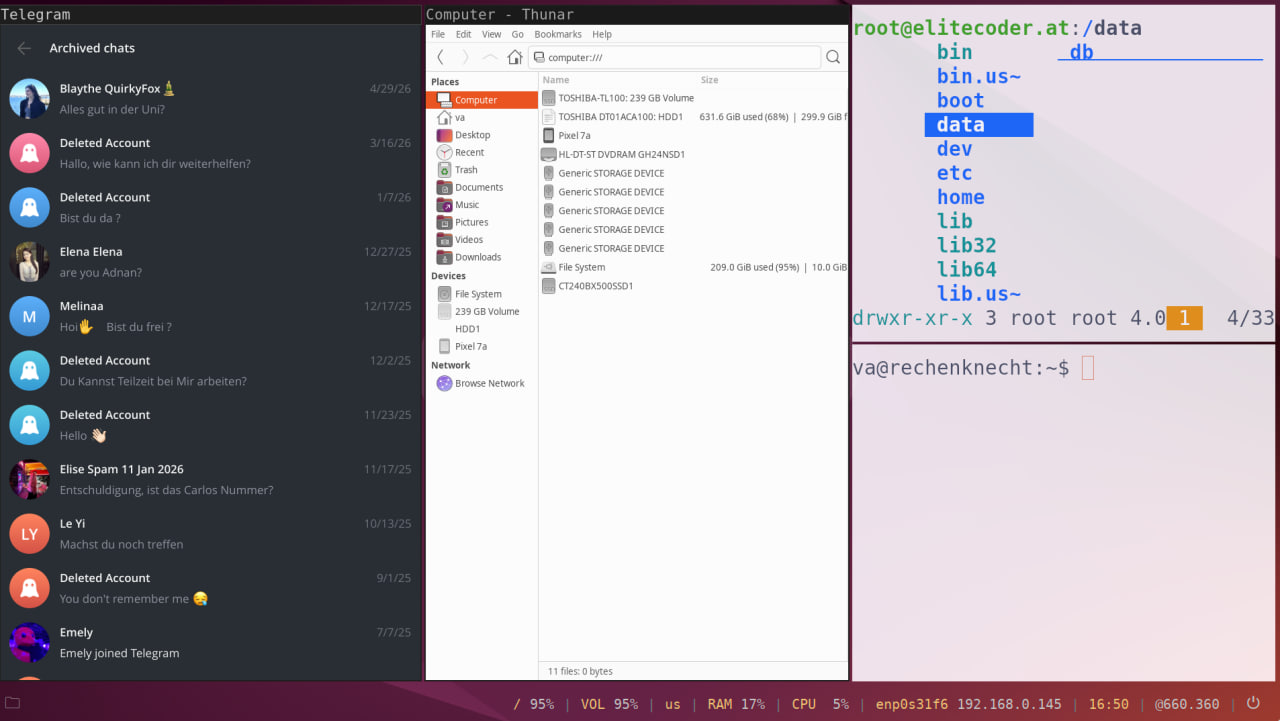Click the Browse Network globe icon

pos(445,383)
